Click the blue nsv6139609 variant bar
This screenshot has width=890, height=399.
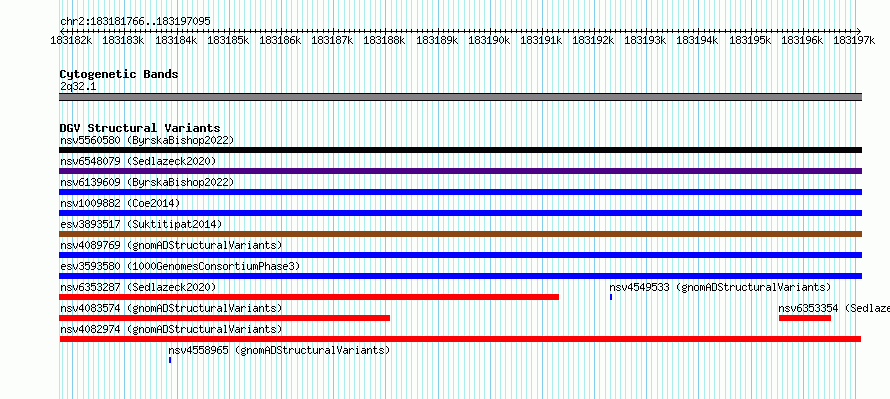(x=460, y=192)
